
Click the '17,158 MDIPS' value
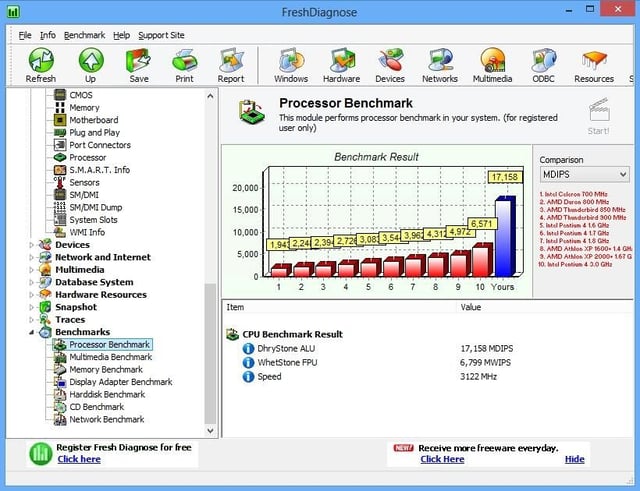(x=487, y=349)
